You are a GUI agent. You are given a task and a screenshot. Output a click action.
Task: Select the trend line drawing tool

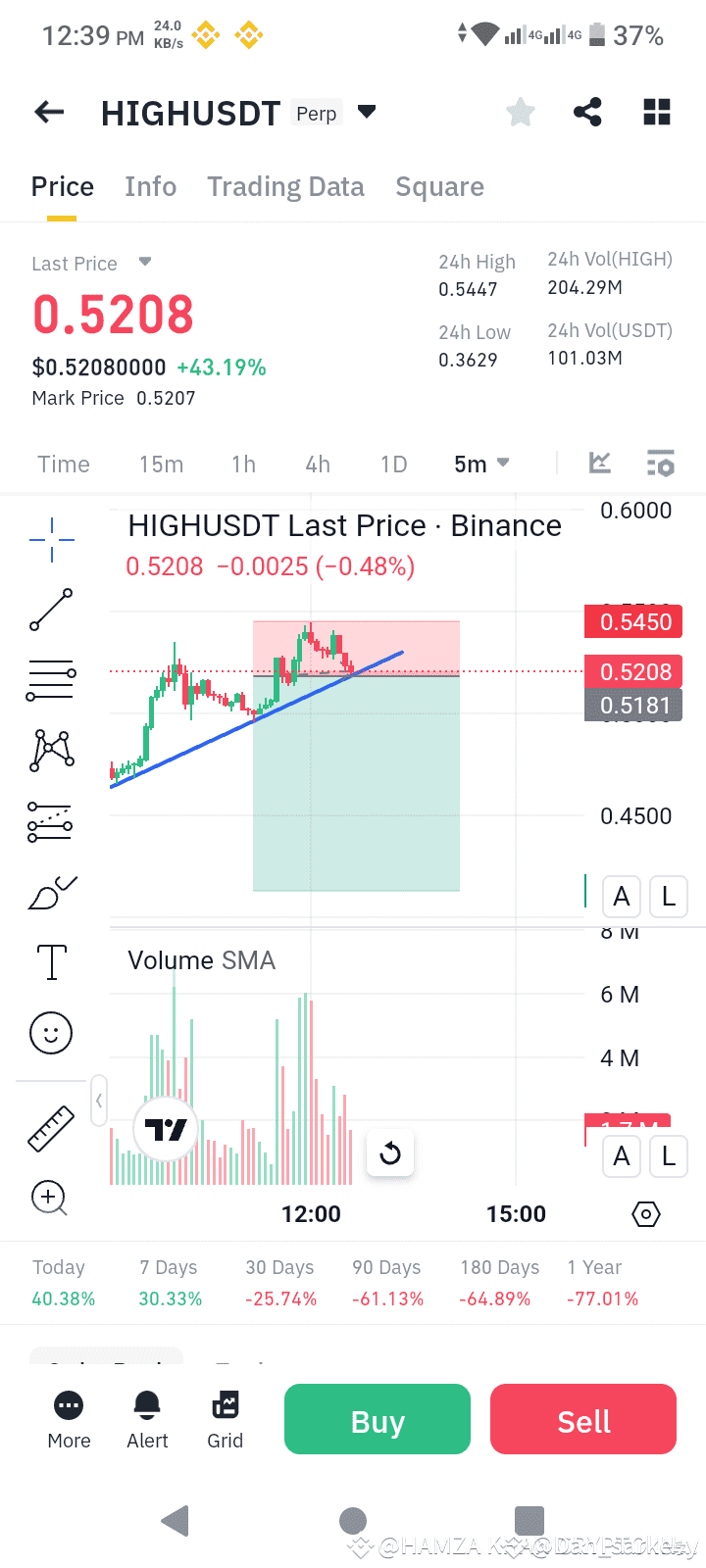click(51, 610)
